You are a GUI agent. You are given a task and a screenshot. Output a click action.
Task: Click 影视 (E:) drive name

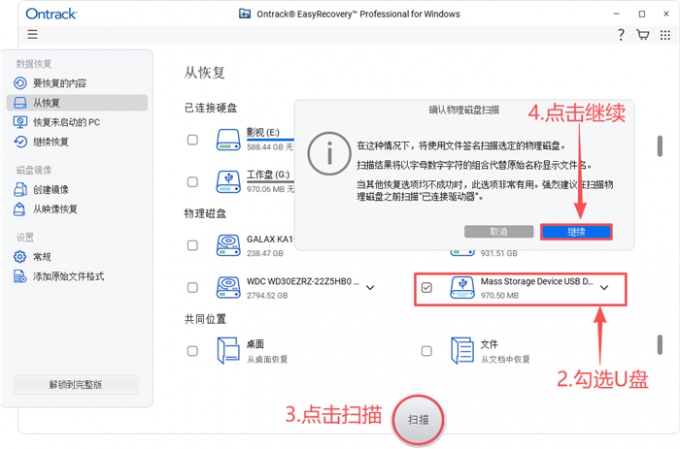click(x=263, y=132)
